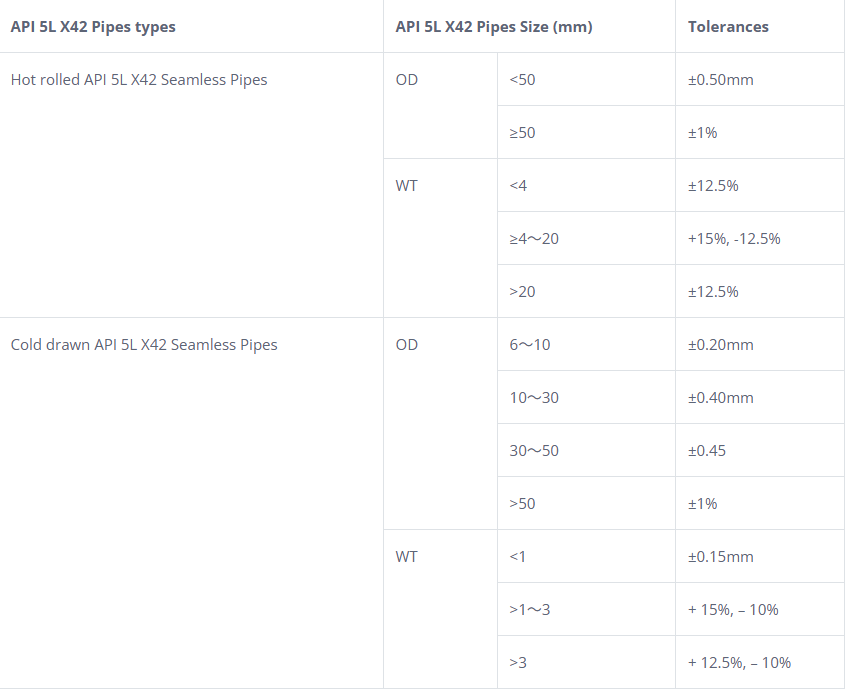
Task: Select the OD cell for hot rolled pipes
Action: click(407, 80)
